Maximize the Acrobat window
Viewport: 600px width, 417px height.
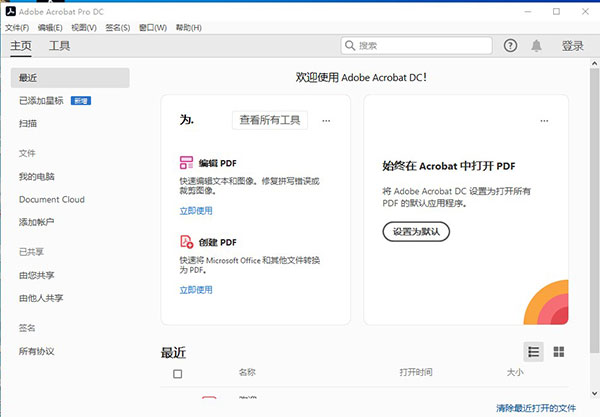pos(556,11)
